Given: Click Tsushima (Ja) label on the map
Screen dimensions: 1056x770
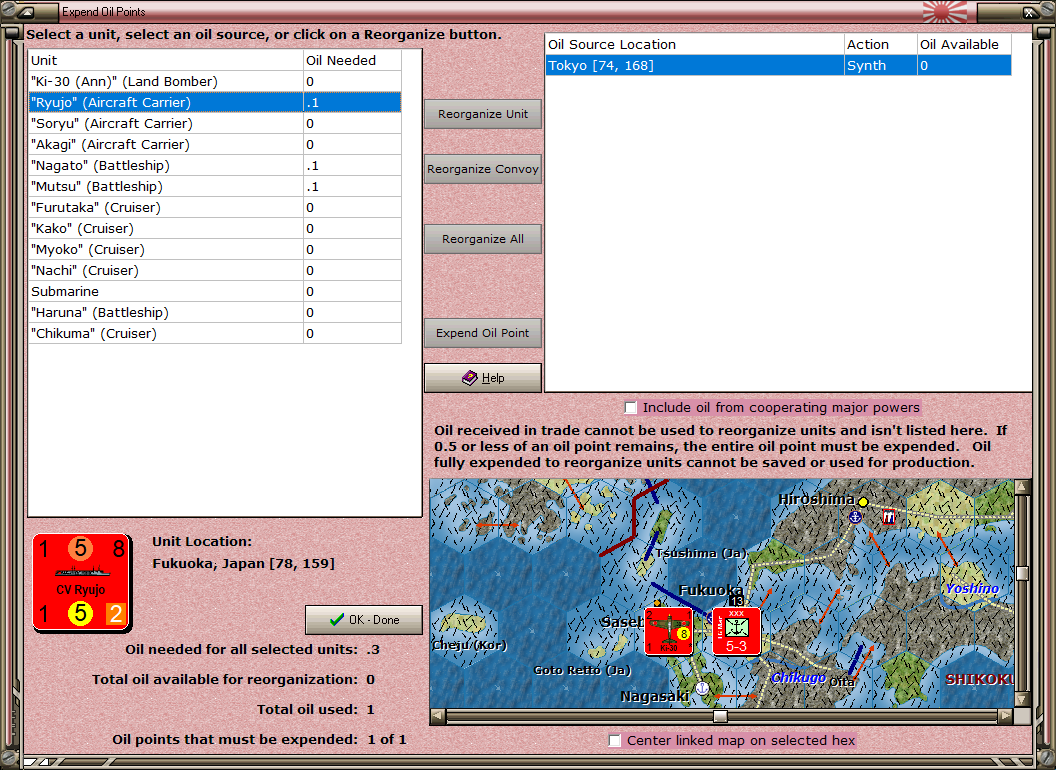Looking at the screenshot, I should coord(700,553).
